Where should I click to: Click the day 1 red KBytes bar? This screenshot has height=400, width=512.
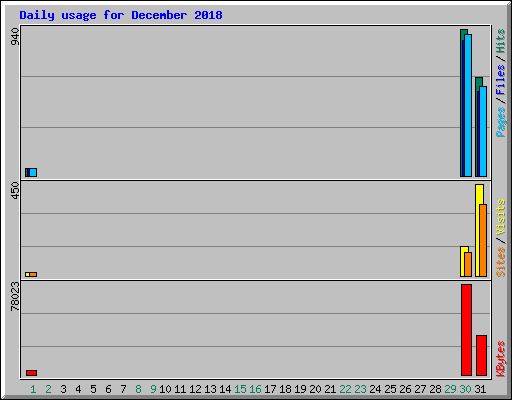[x=31, y=373]
